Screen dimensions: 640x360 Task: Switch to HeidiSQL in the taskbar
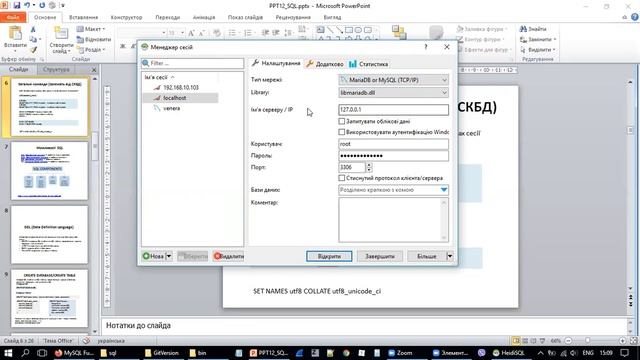point(509,353)
